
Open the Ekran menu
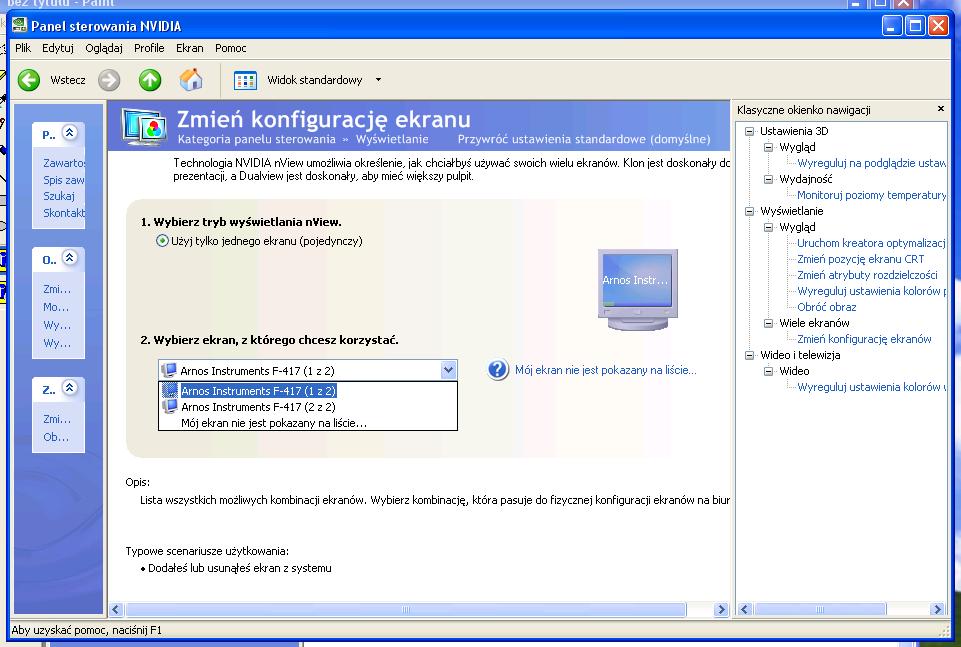click(x=189, y=48)
